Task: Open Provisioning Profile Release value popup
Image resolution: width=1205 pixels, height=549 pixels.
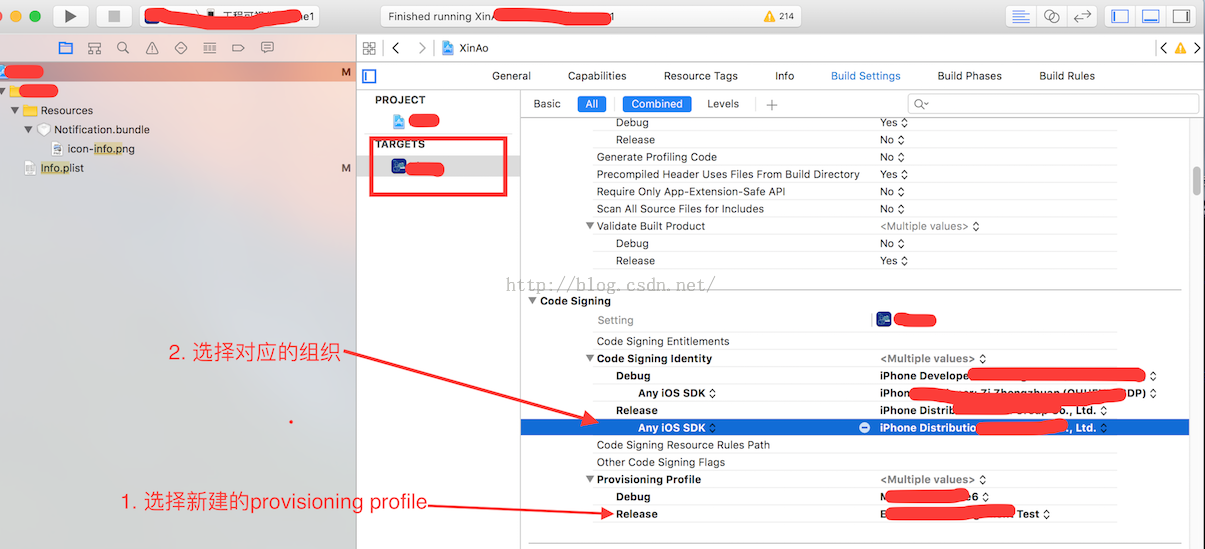Action: 965,514
